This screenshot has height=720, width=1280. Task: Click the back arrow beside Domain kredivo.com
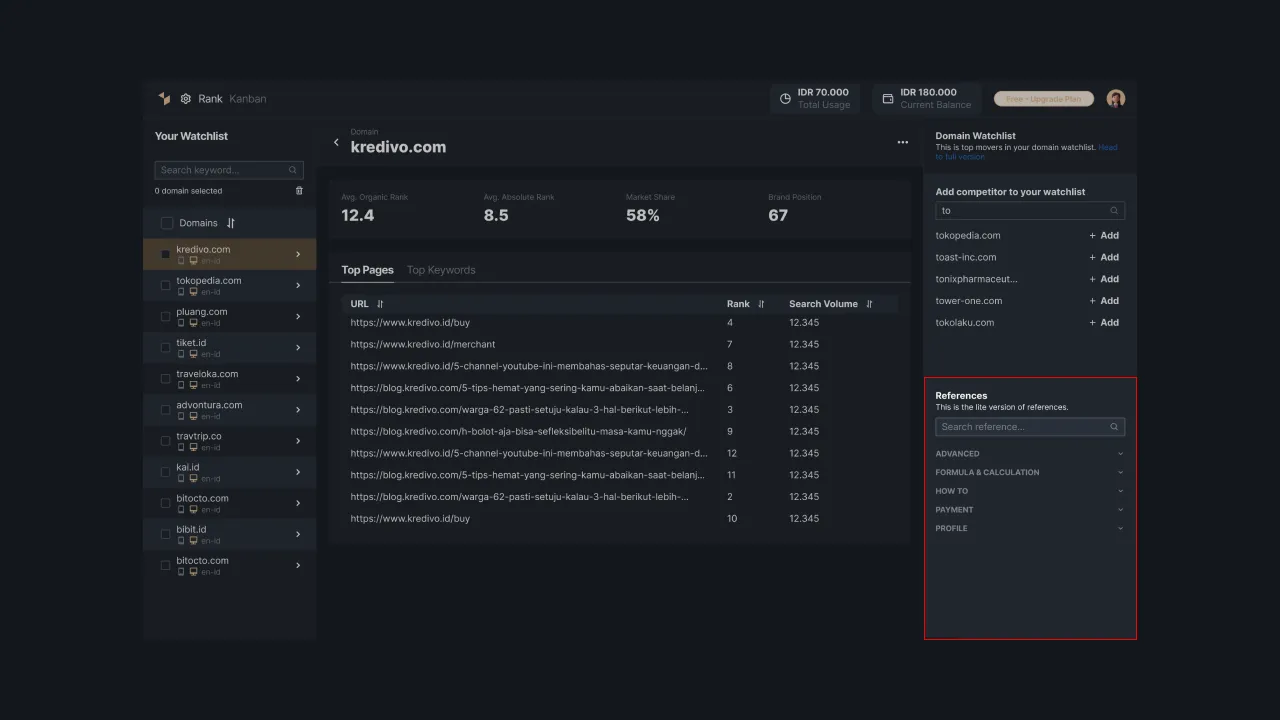[x=337, y=142]
